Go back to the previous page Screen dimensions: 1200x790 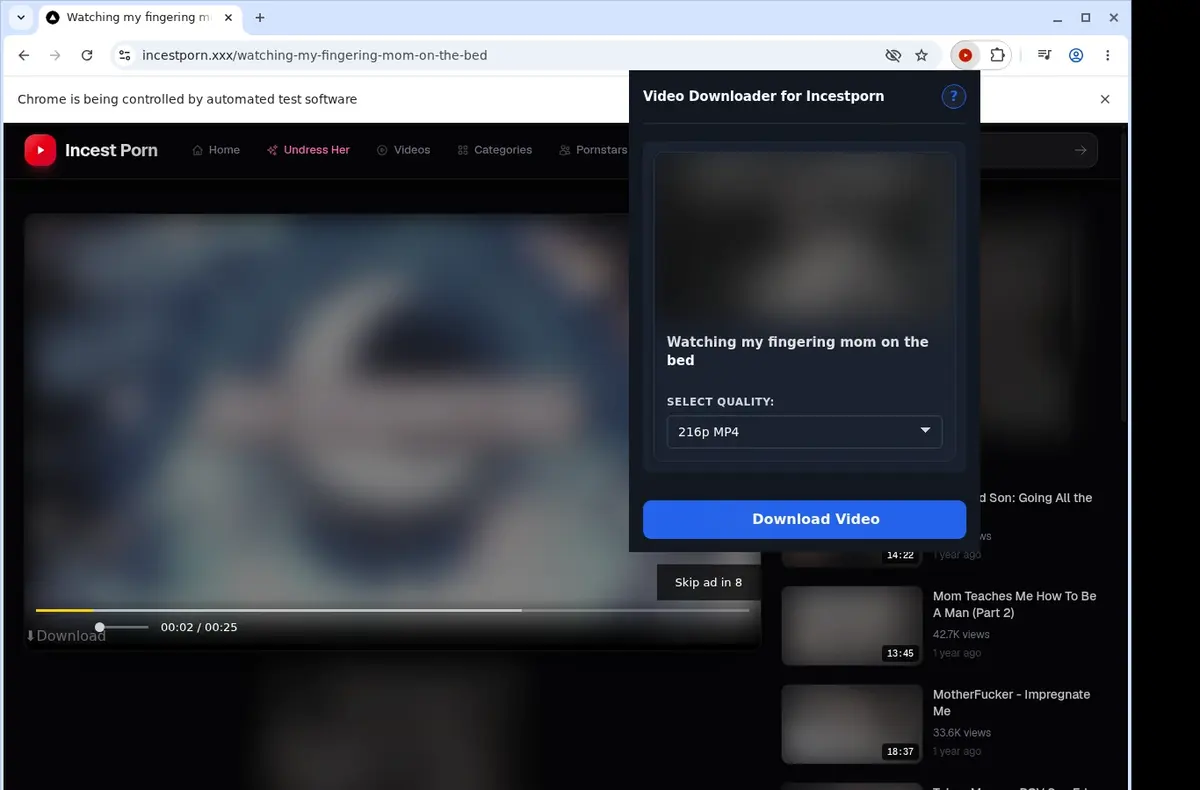[x=24, y=56]
